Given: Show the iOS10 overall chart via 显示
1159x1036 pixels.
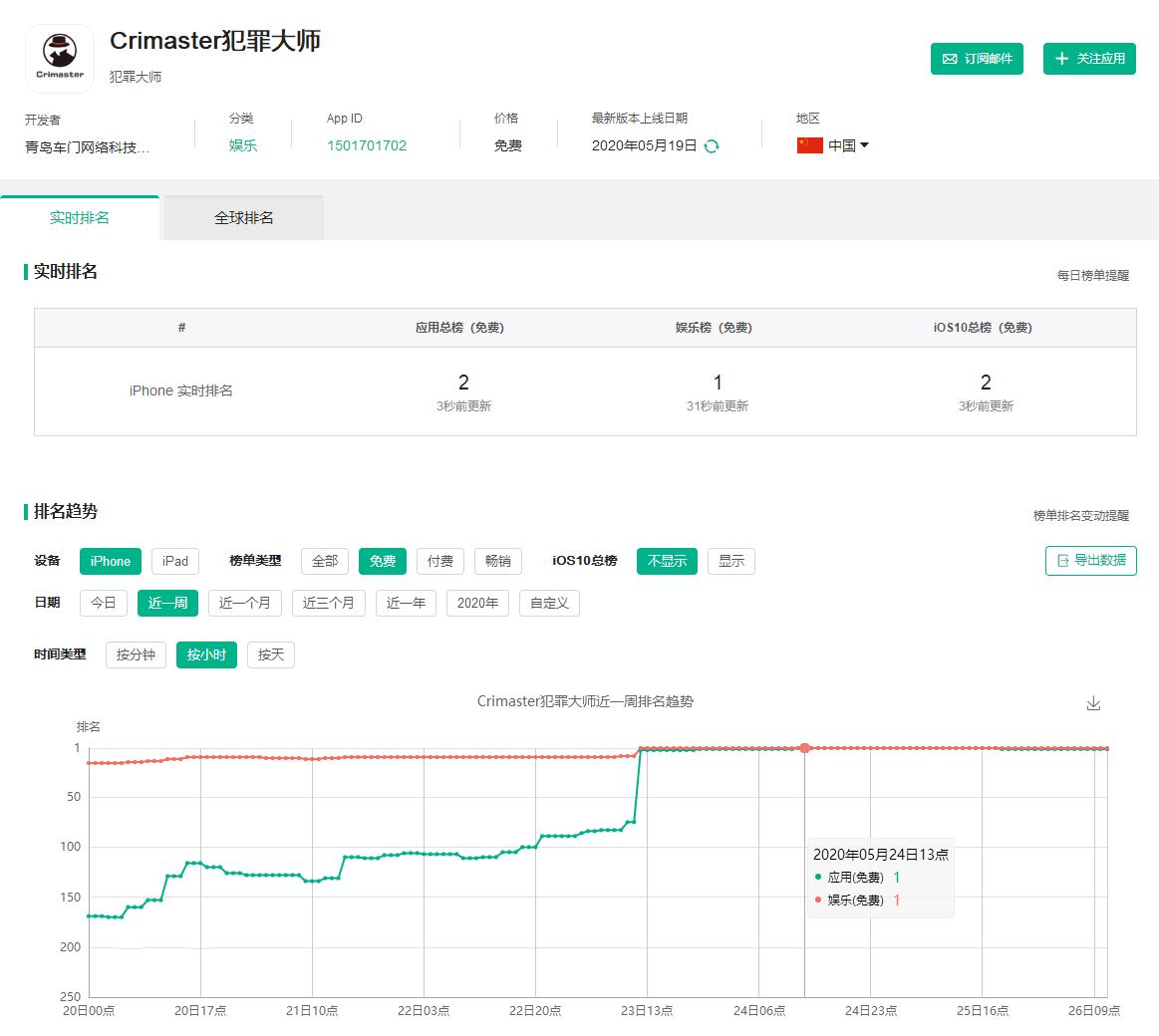Looking at the screenshot, I should 731,562.
